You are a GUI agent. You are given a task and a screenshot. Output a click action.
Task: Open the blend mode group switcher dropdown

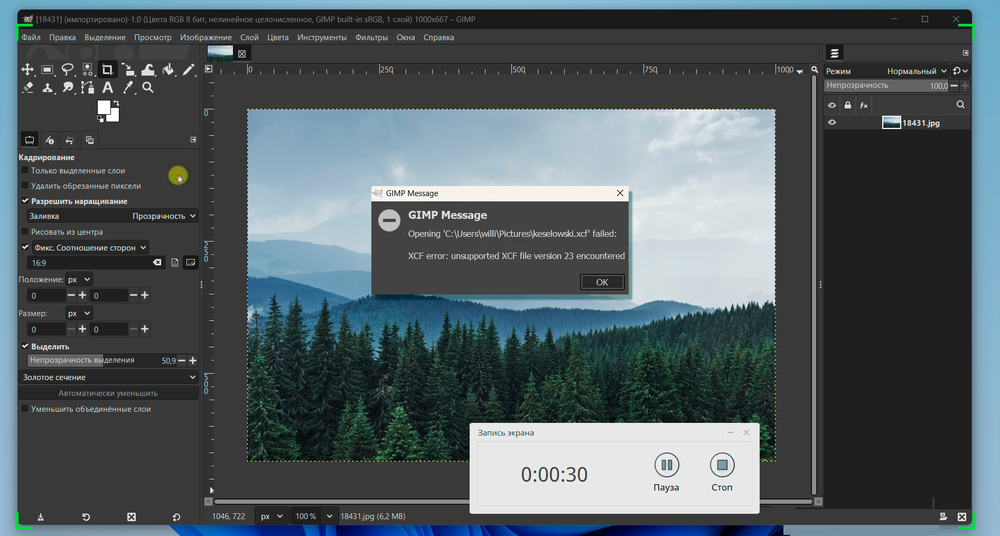960,71
